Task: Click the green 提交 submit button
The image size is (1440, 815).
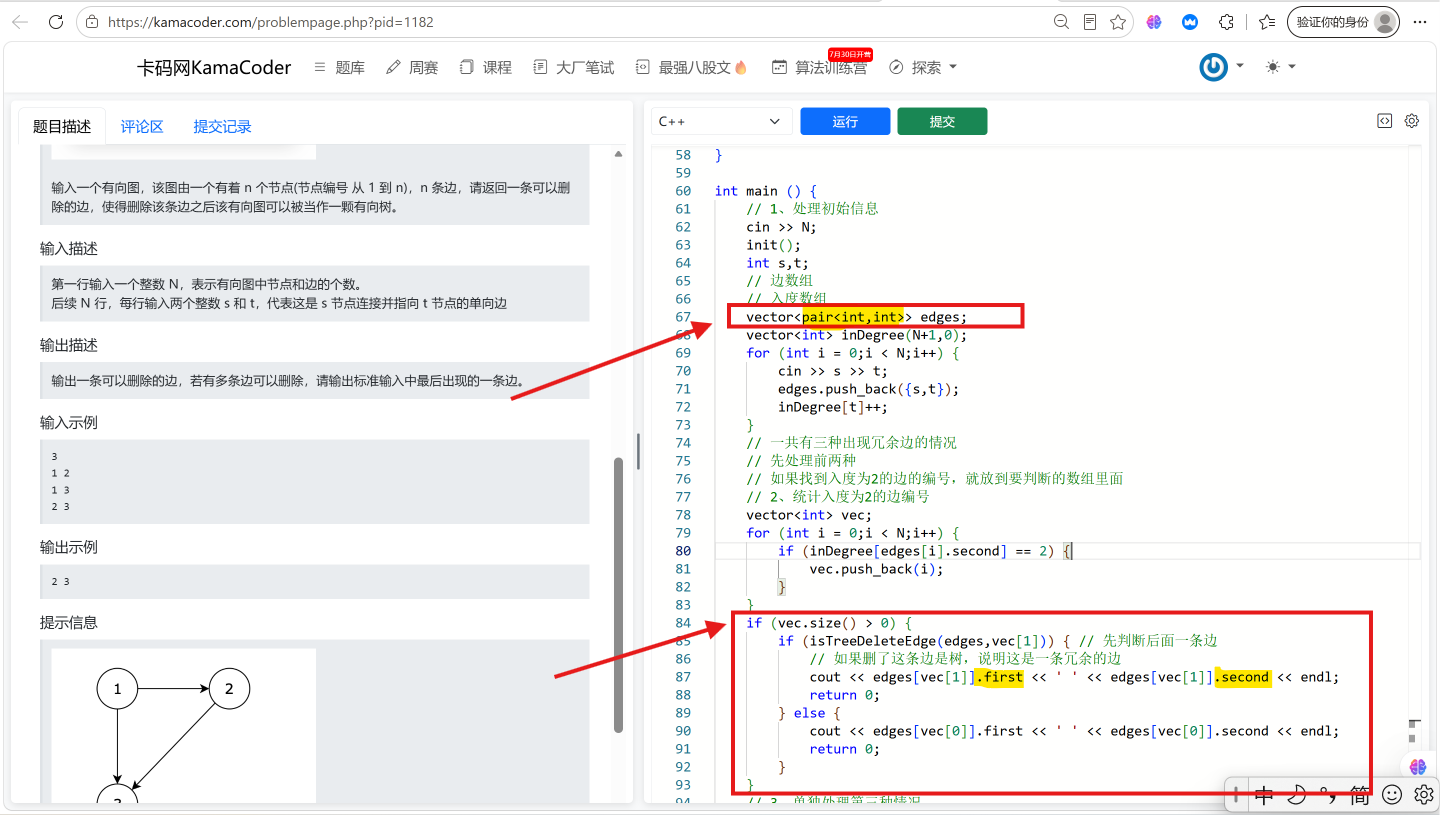Action: (x=942, y=121)
